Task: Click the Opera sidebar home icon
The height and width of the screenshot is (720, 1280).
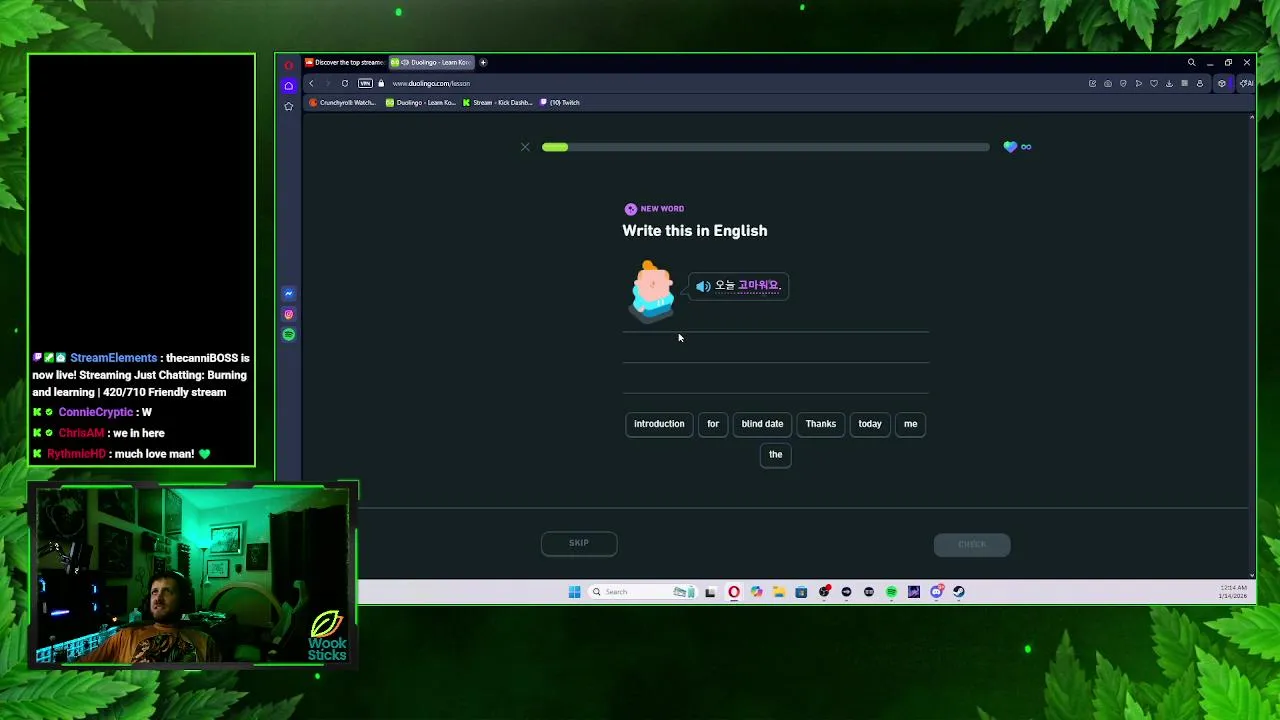Action: 289,86
